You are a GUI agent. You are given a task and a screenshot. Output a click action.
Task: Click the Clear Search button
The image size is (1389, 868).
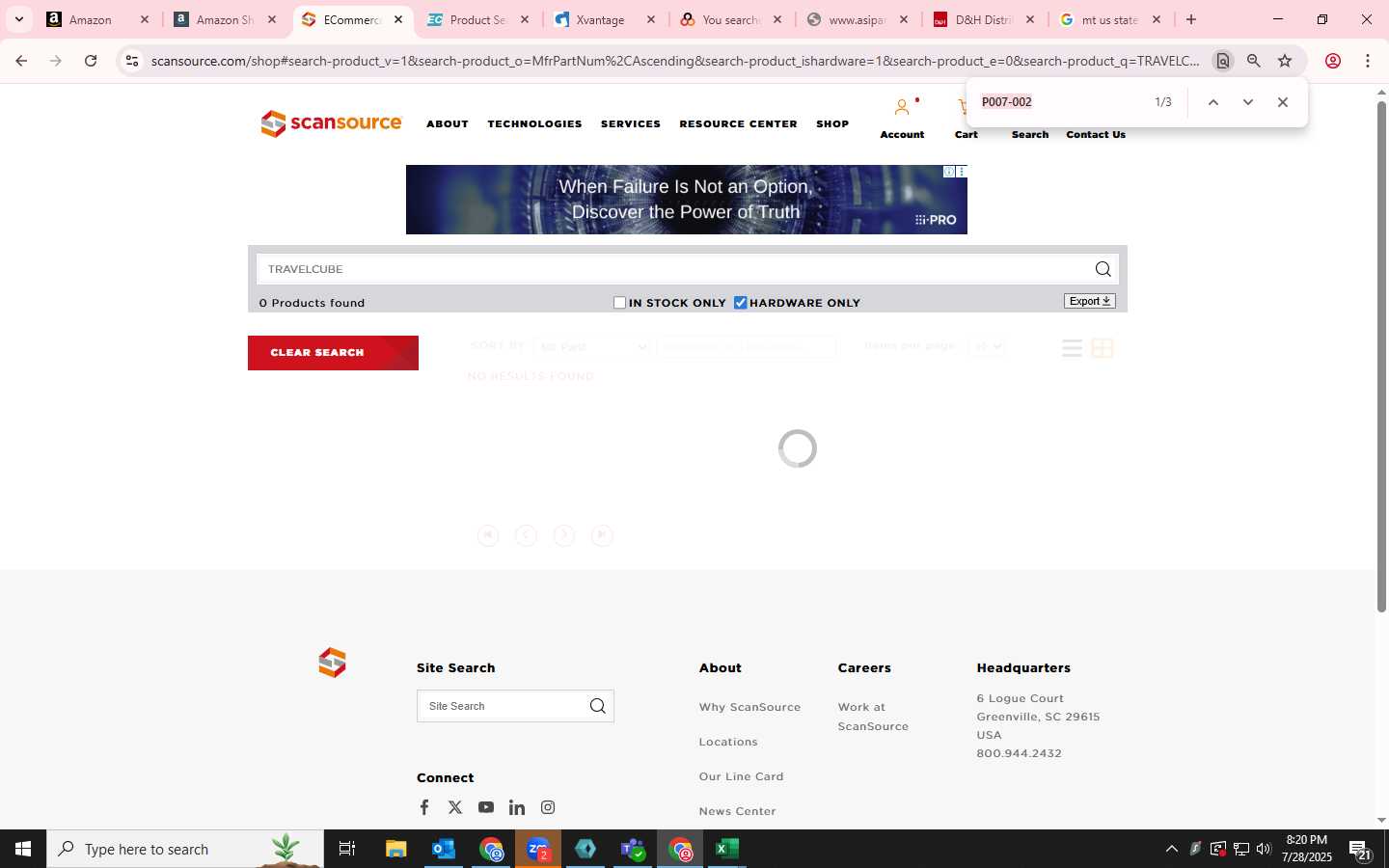[333, 353]
